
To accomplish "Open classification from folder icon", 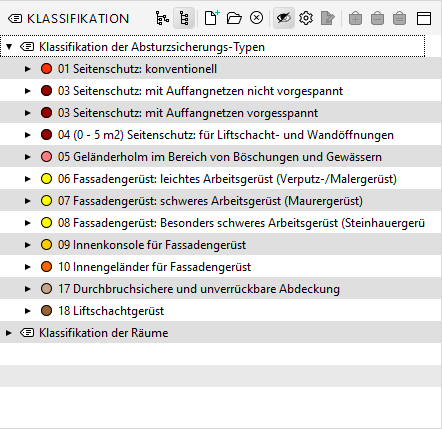I will [x=234, y=18].
